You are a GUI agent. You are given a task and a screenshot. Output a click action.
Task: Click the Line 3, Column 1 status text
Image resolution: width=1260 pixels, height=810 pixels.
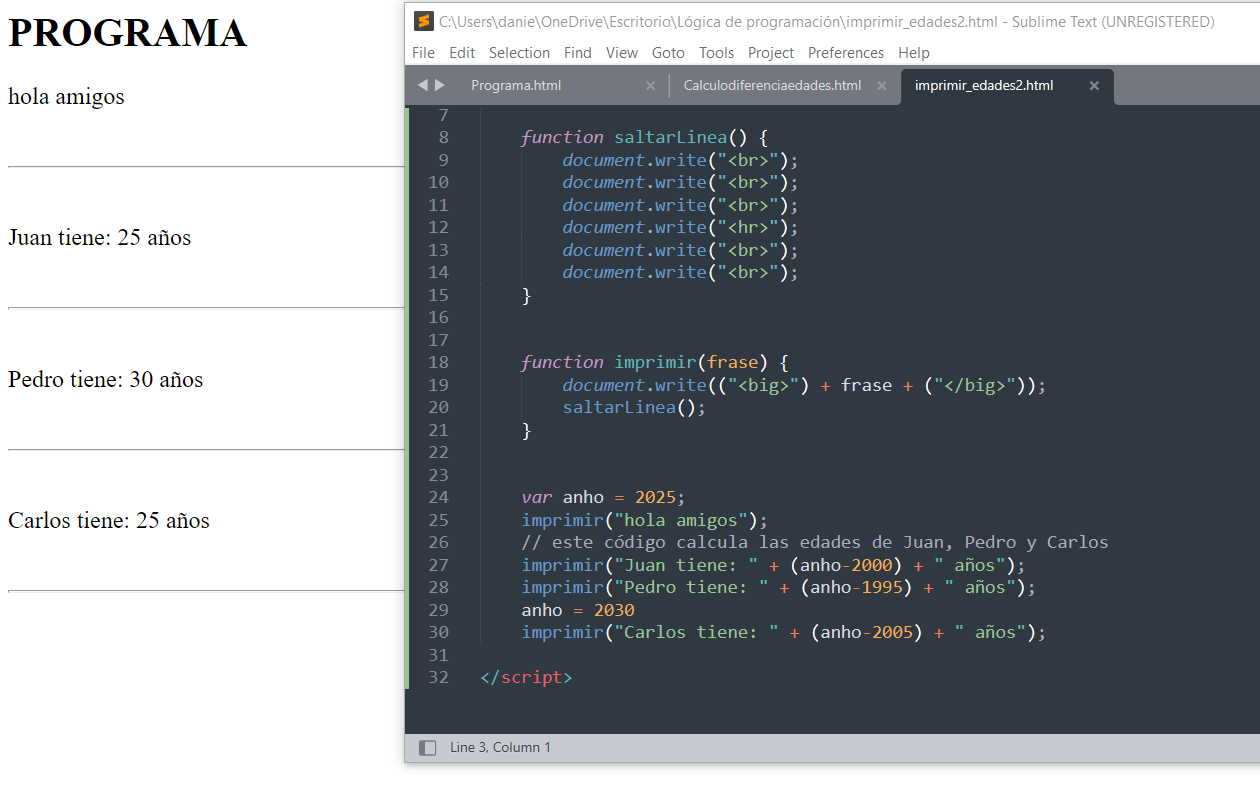pos(500,748)
